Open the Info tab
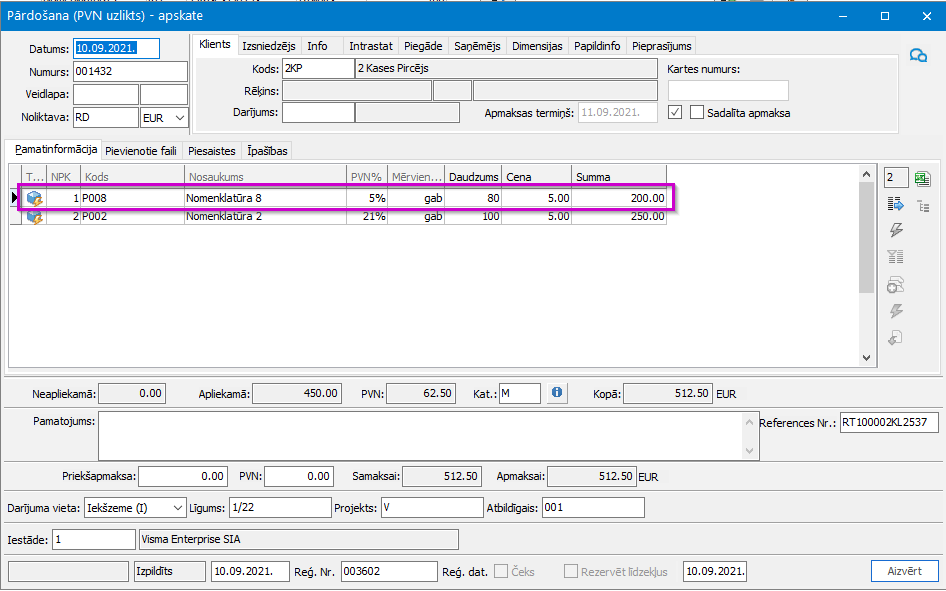This screenshot has width=946, height=591. pyautogui.click(x=317, y=46)
